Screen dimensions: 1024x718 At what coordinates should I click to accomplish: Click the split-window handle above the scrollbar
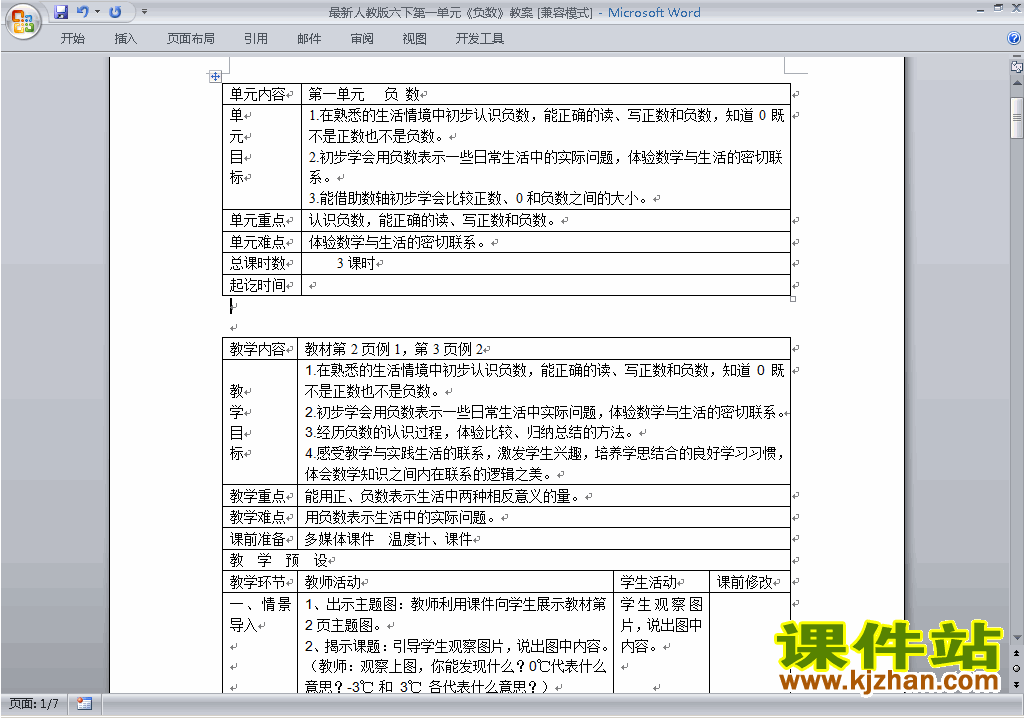coord(1017,56)
